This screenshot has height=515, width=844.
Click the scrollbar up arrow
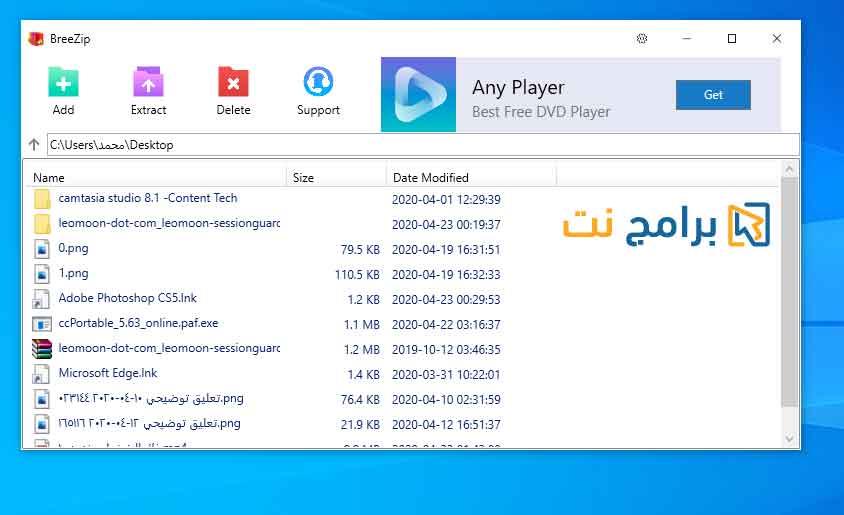click(789, 170)
